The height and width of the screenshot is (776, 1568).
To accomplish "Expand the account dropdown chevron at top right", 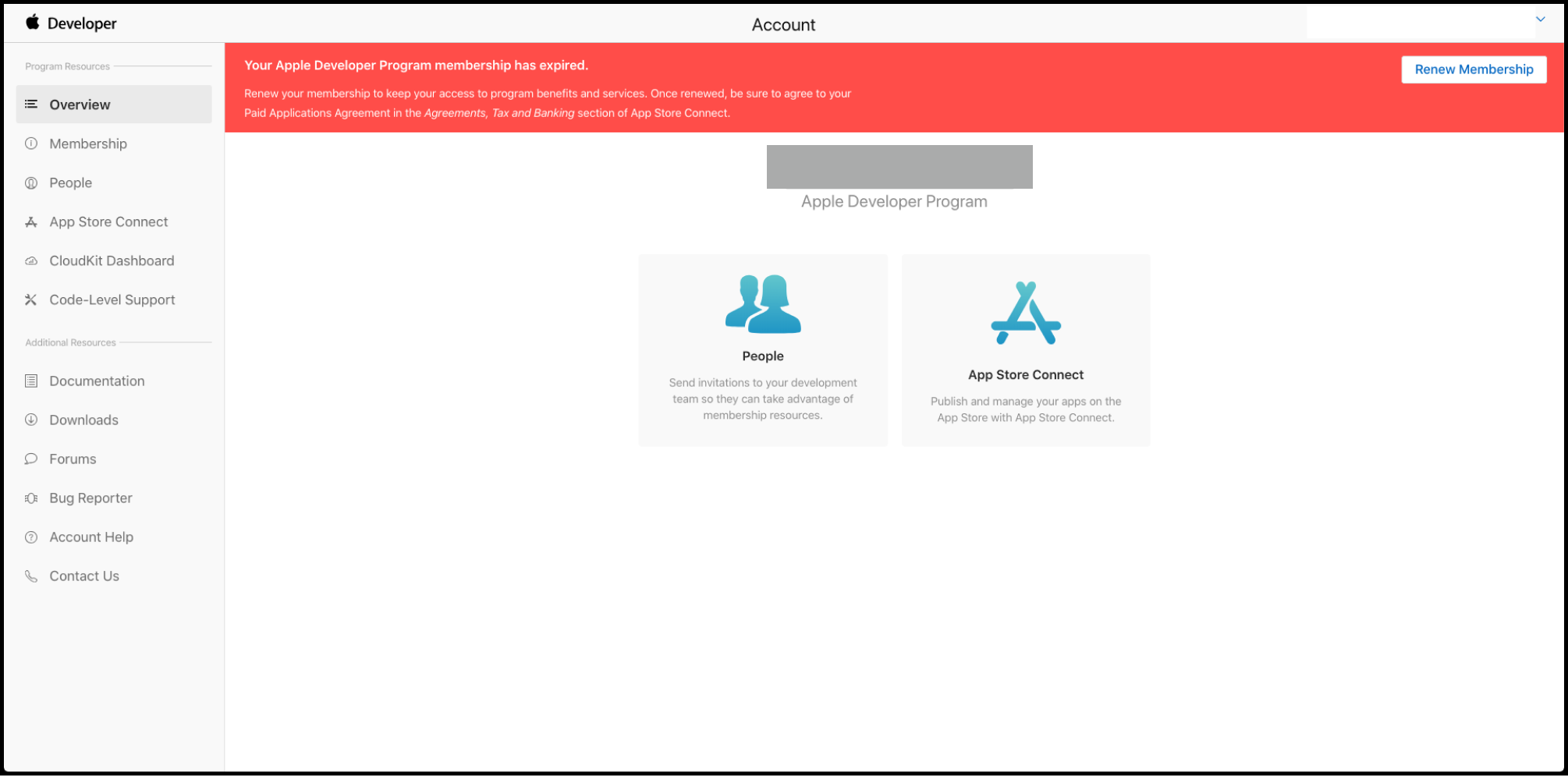I will [x=1541, y=19].
